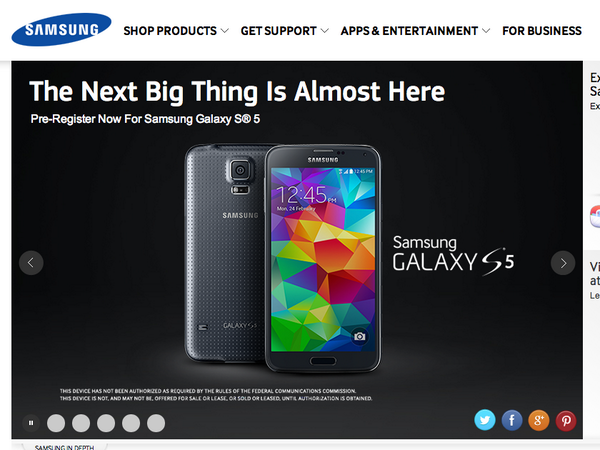Screen dimensions: 600x450
Task: Click The Next Big Thing headline
Action: (237, 91)
